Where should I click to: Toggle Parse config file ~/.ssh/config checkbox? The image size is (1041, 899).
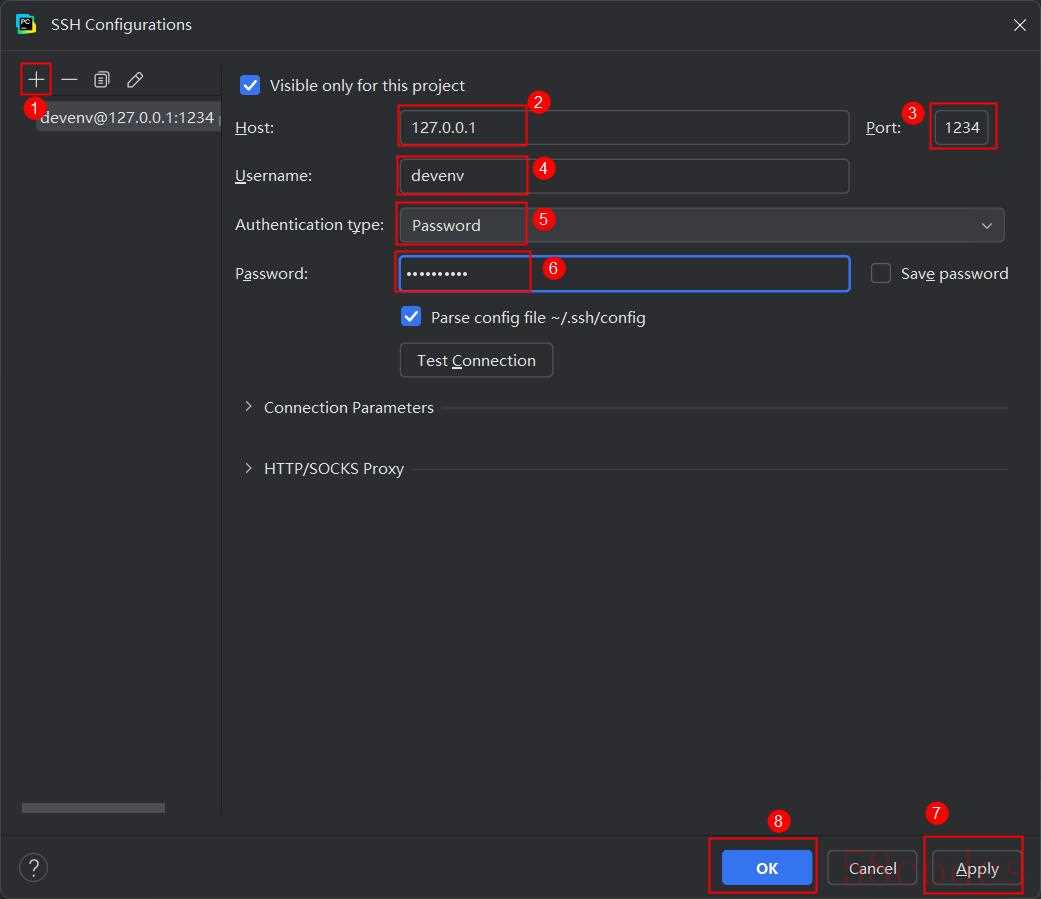411,317
